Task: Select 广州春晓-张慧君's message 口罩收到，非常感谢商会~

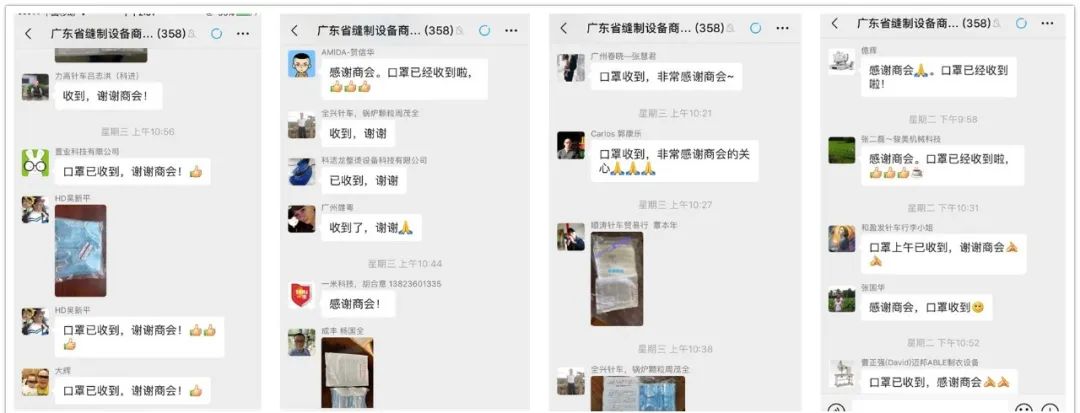Action: (x=666, y=76)
